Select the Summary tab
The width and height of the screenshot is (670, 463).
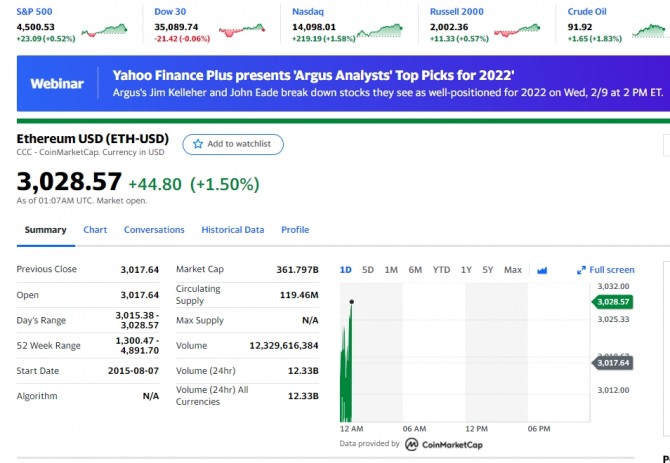click(45, 230)
